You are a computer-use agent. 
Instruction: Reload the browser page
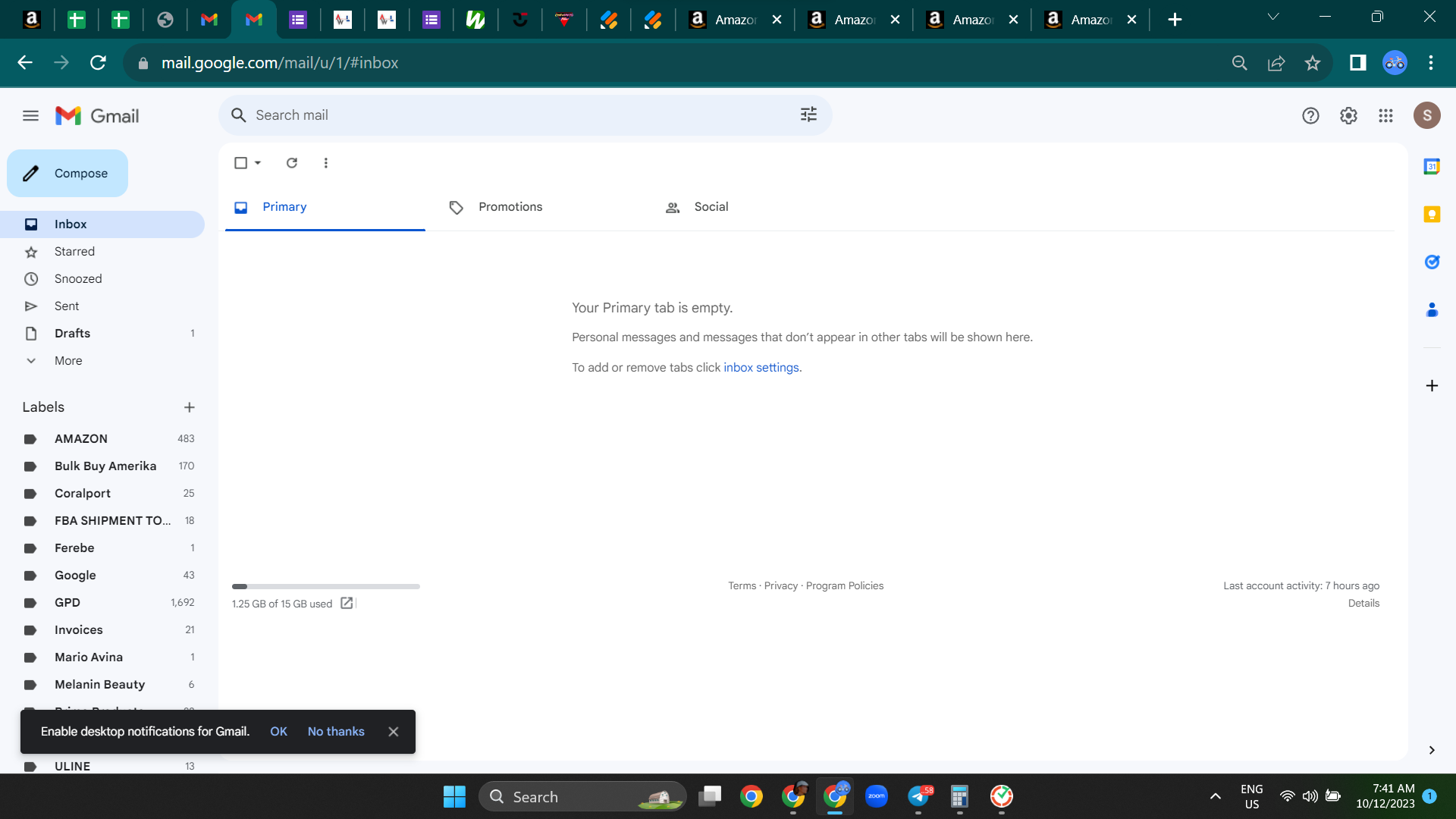pos(98,63)
